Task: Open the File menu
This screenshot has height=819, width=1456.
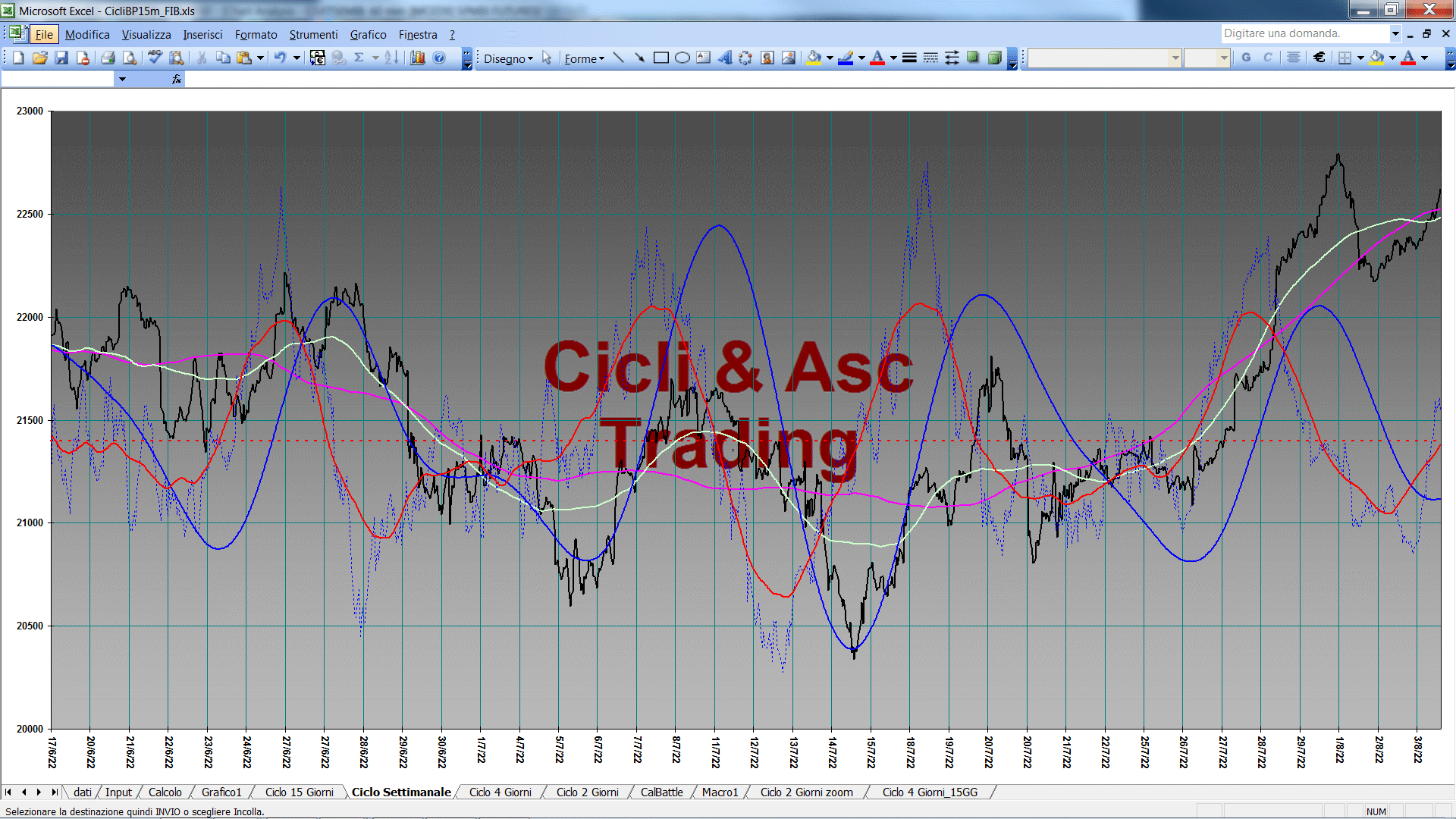Action: [x=44, y=34]
